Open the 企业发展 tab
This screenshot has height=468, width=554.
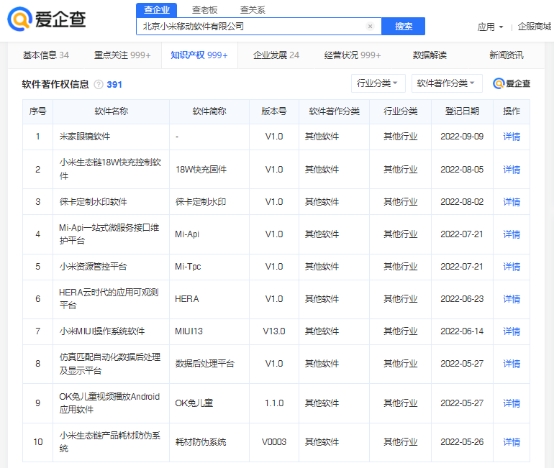point(276,55)
